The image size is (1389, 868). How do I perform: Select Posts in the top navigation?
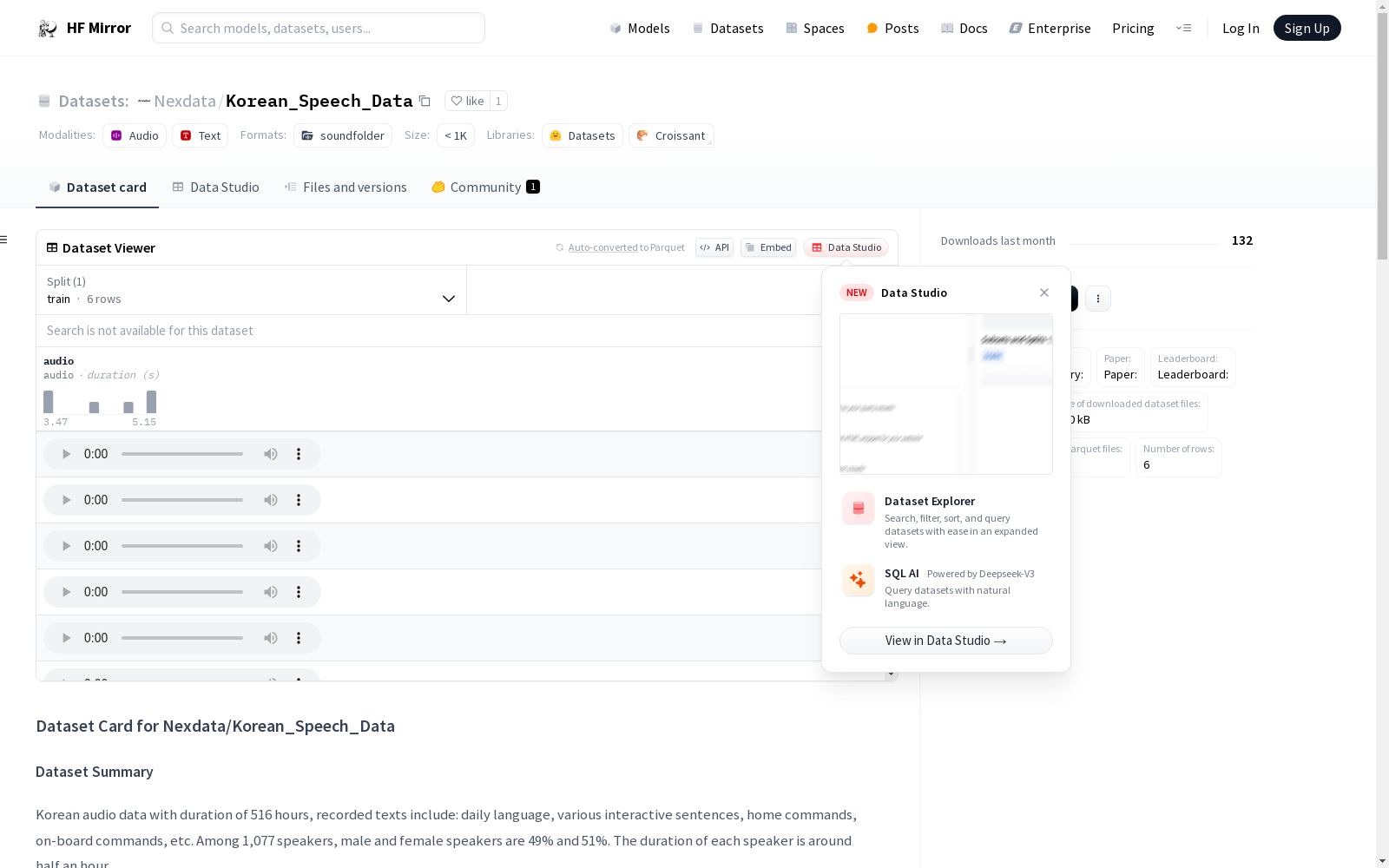coord(892,28)
